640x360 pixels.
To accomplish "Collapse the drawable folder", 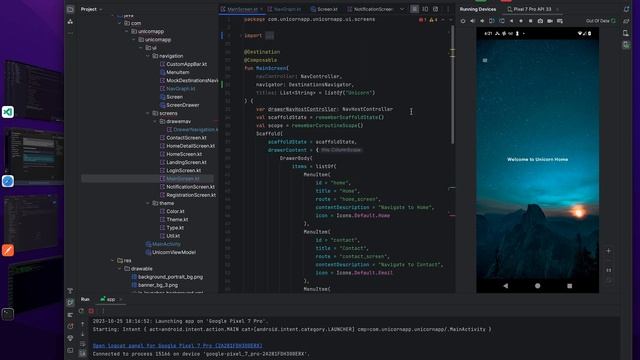I will [x=120, y=268].
